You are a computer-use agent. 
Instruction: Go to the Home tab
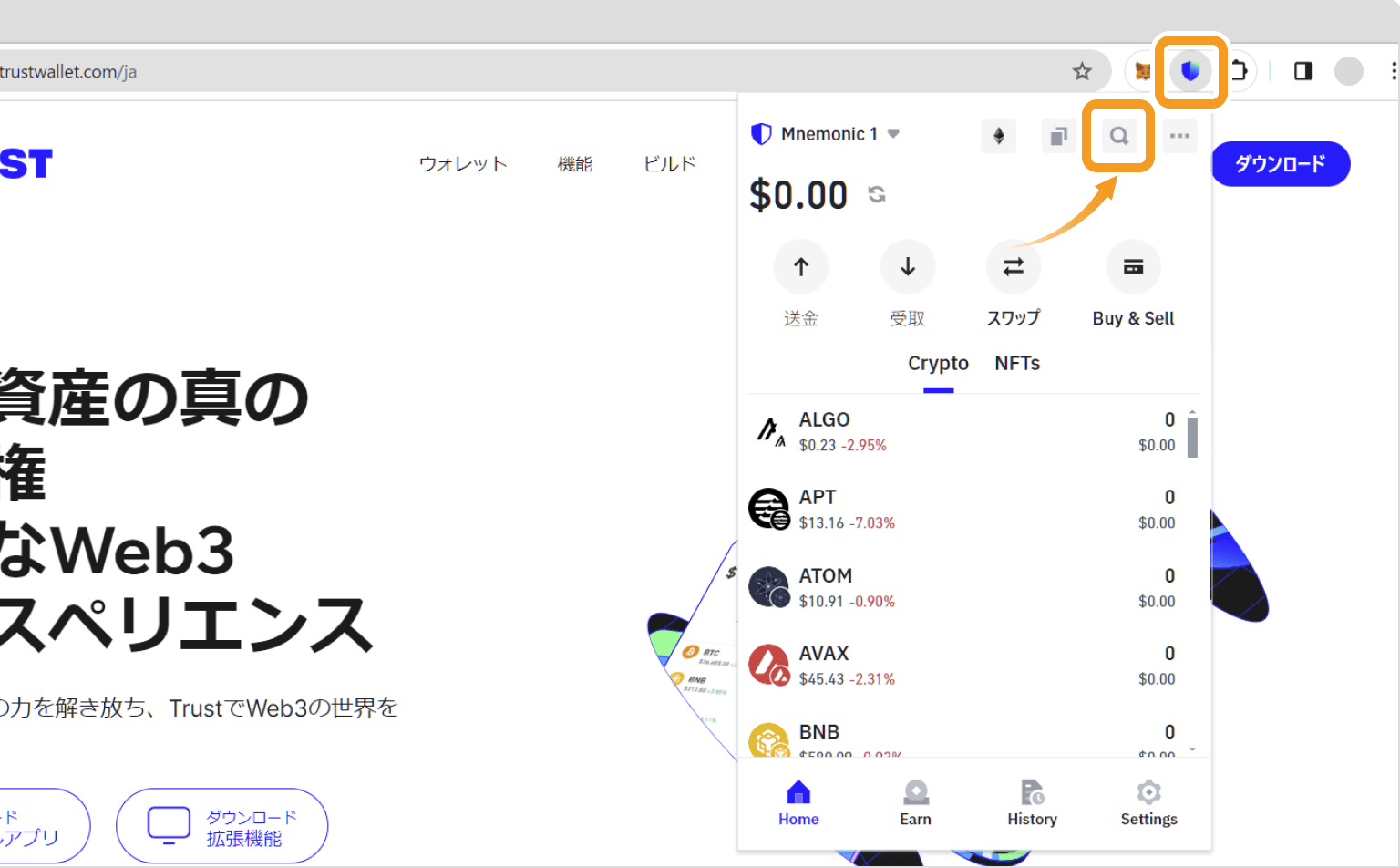[798, 803]
